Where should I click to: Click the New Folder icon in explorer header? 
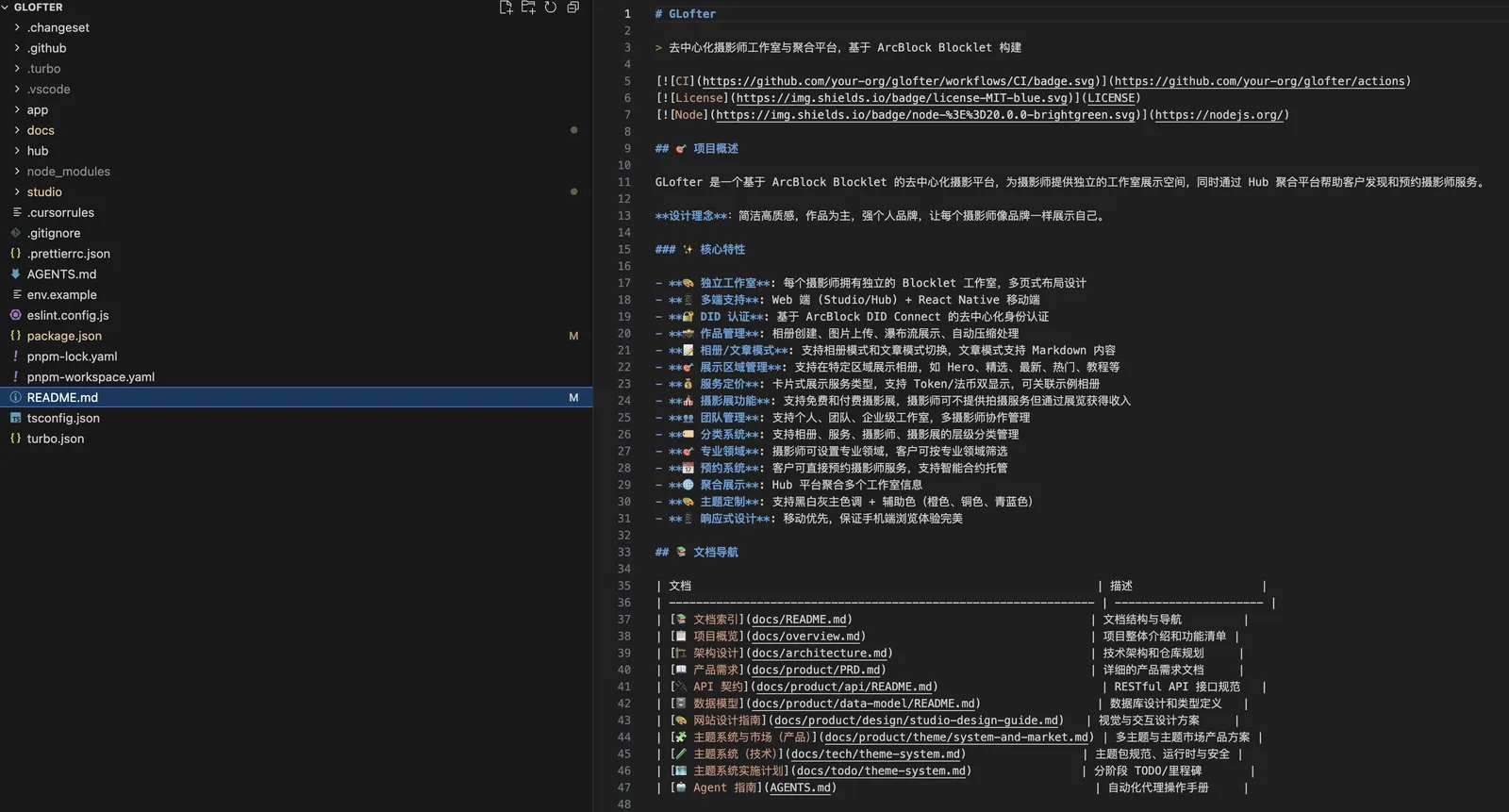528,8
